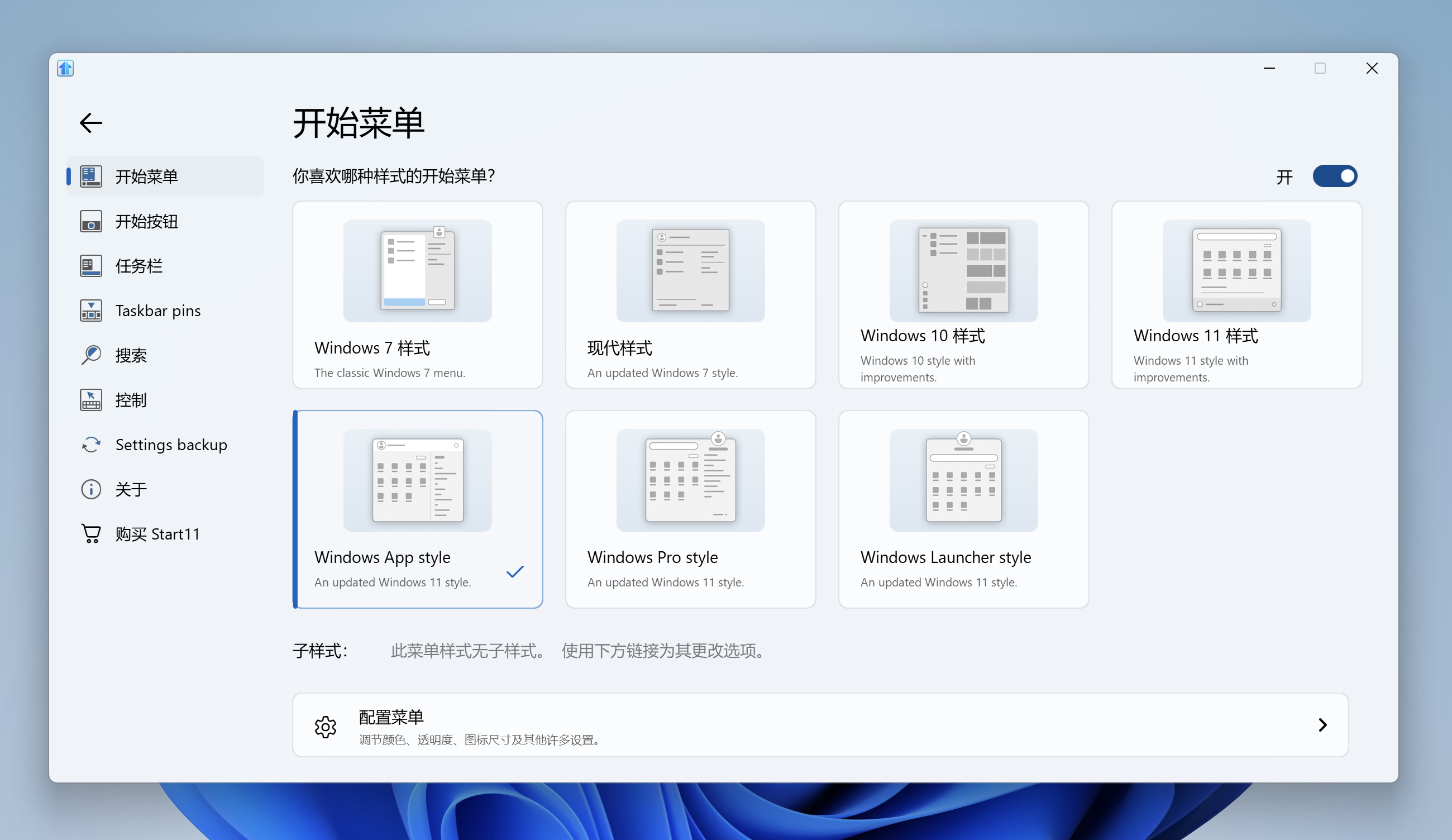
Task: Click the 配置菜单 gear icon
Action: 325,727
